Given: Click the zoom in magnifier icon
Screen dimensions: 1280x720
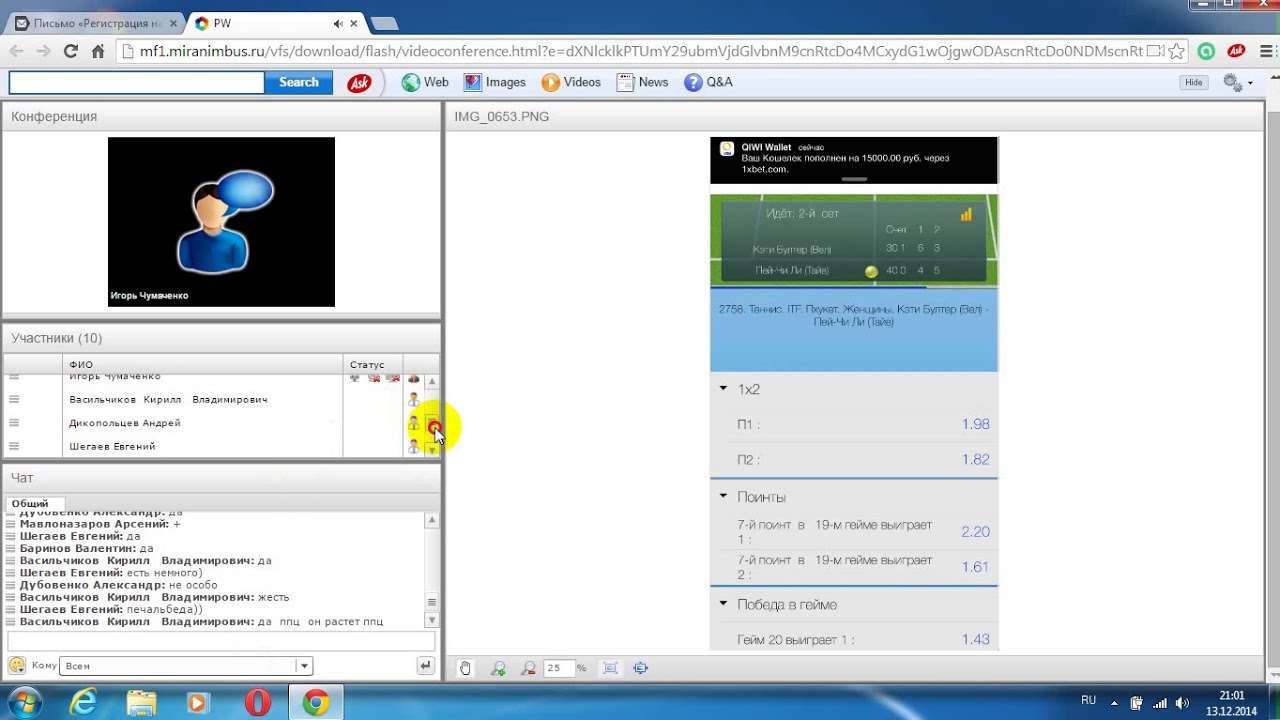Looking at the screenshot, I should click(498, 668).
